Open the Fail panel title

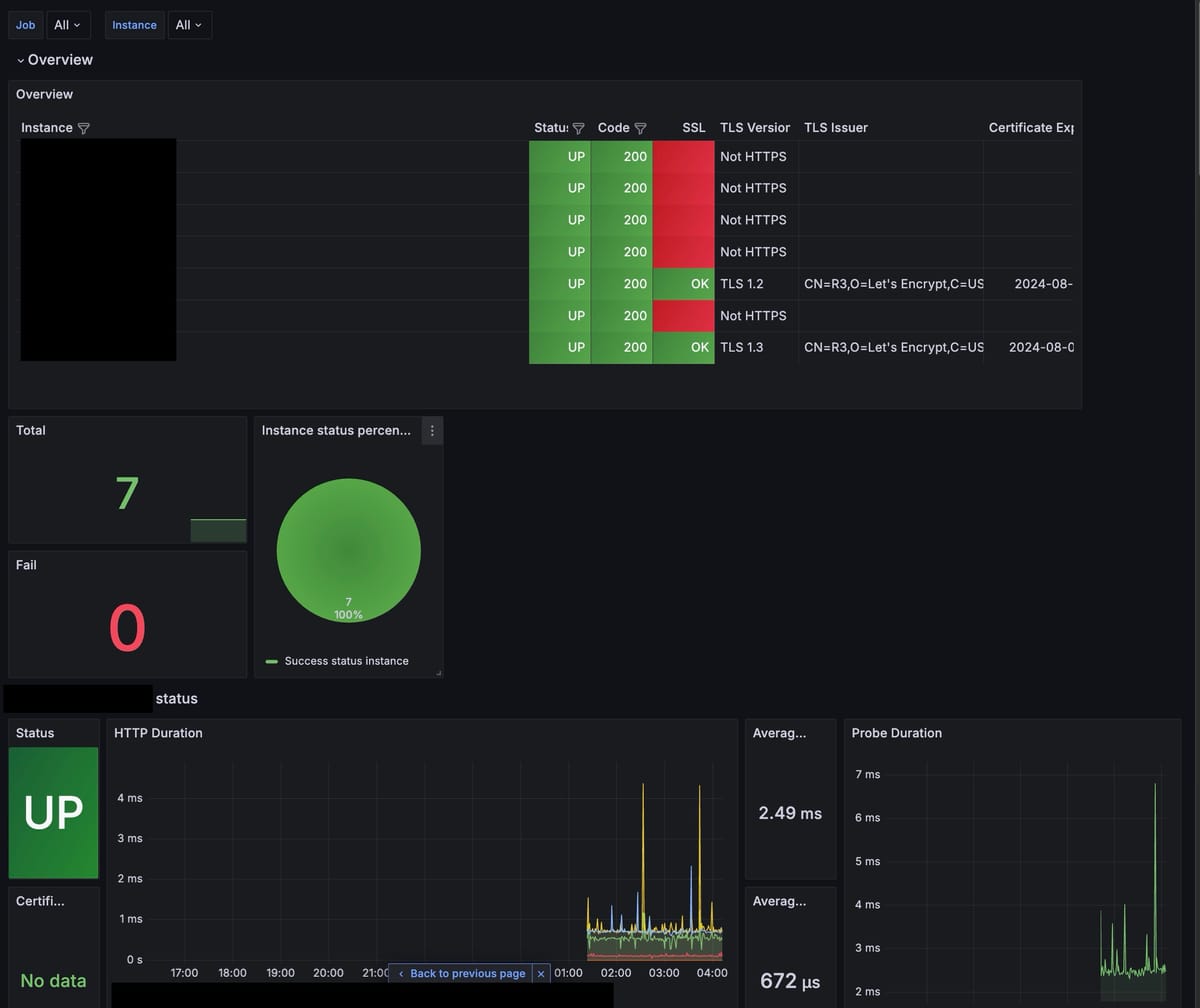pos(26,565)
